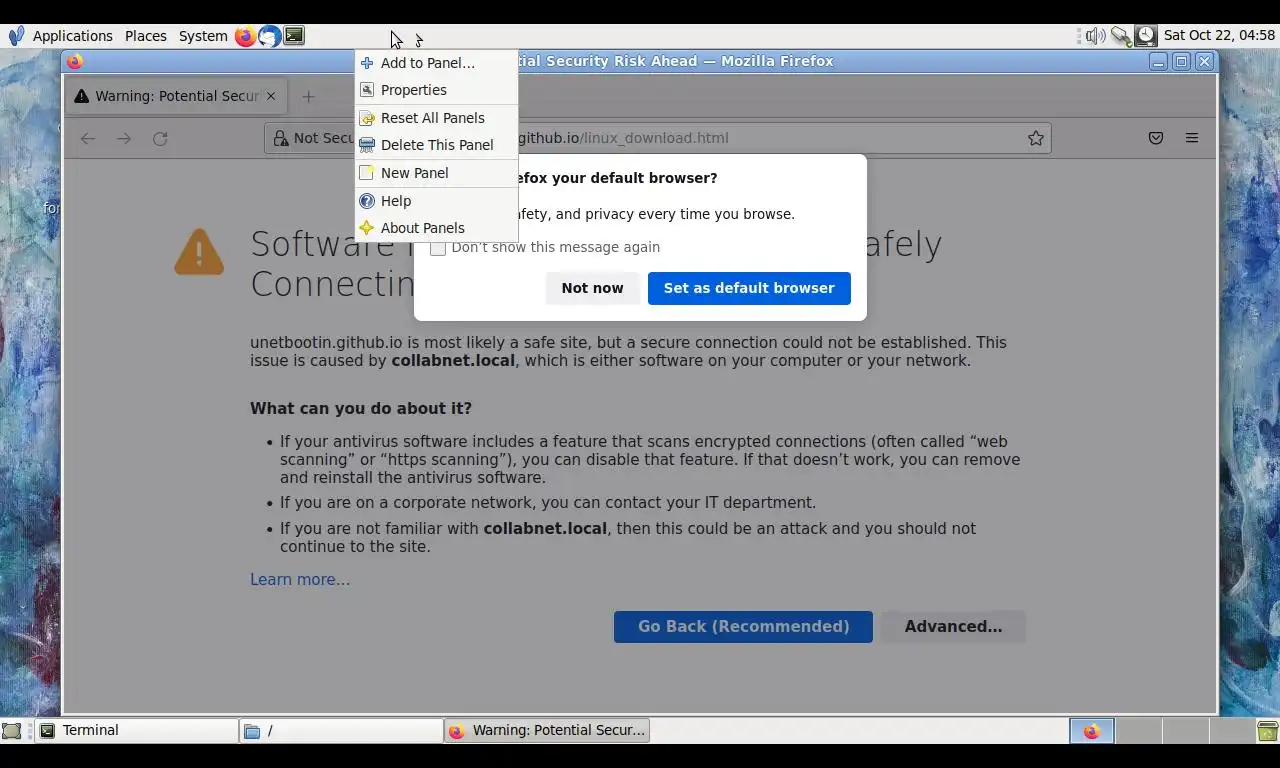
Task: Click the MATE logo icon beside Applications
Action: 16,36
